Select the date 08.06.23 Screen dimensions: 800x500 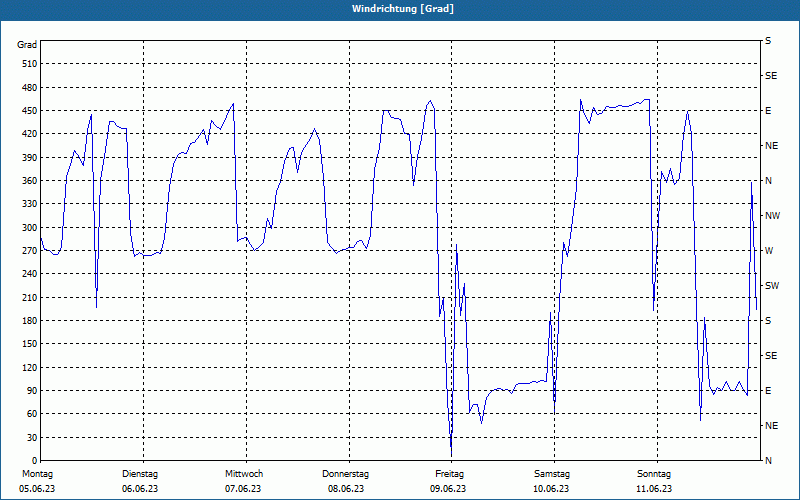tap(346, 489)
